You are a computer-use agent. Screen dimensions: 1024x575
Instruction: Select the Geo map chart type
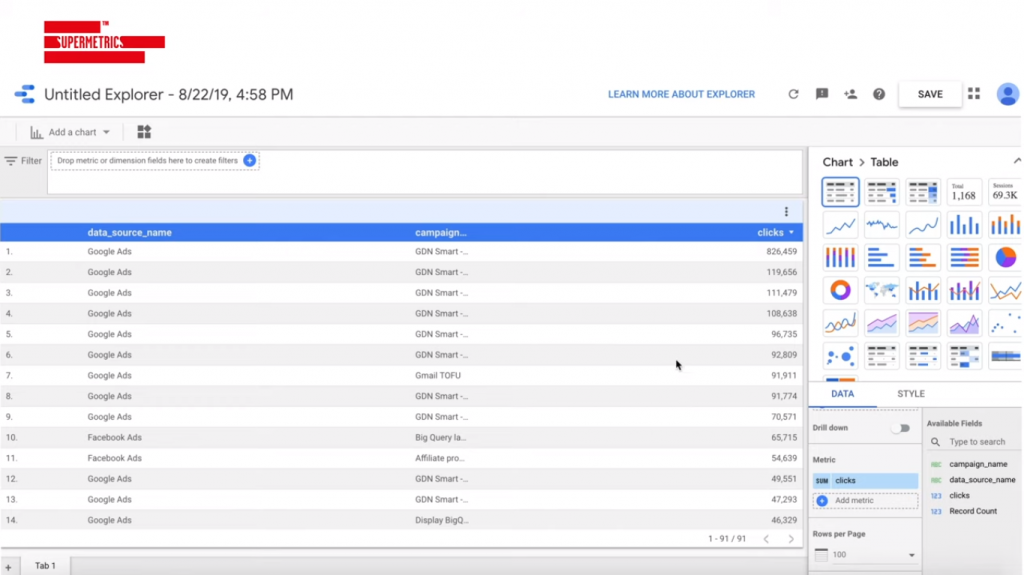pyautogui.click(x=882, y=290)
